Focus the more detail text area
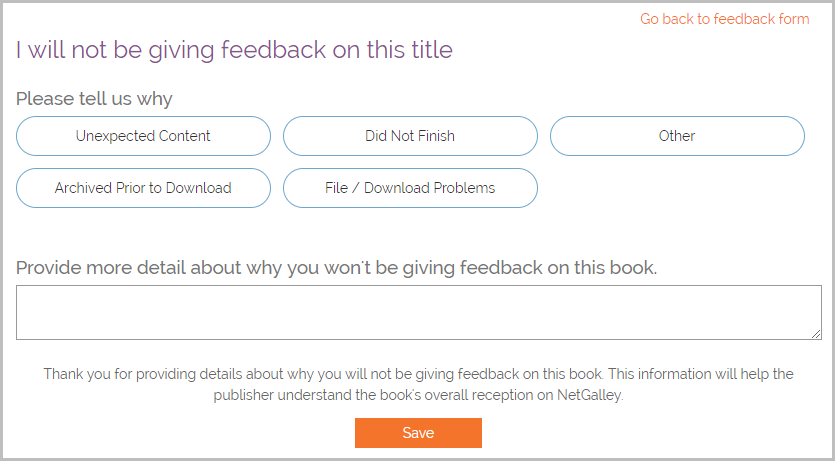 click(418, 312)
